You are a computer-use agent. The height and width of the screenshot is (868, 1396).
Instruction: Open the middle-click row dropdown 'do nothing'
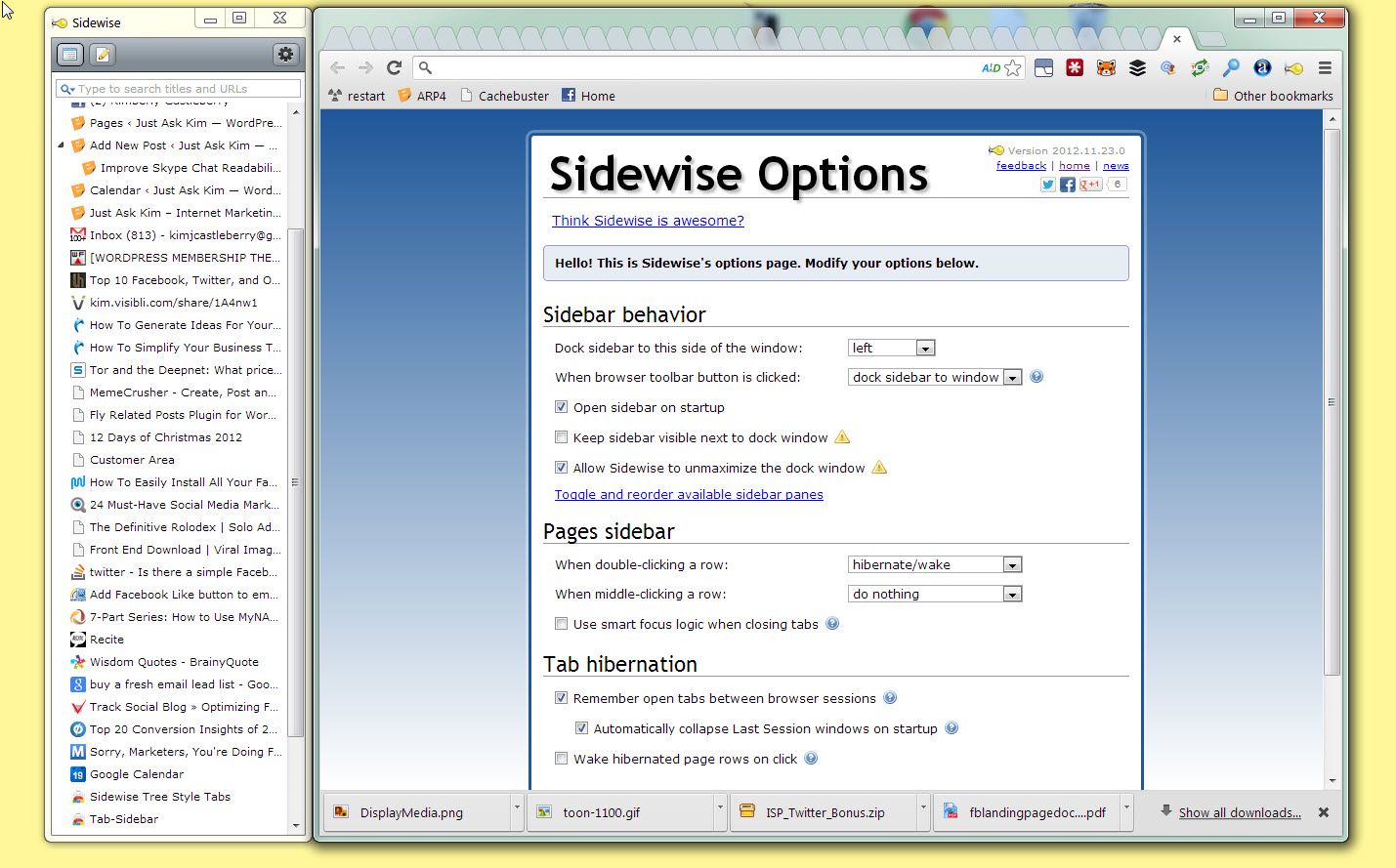[935, 594]
